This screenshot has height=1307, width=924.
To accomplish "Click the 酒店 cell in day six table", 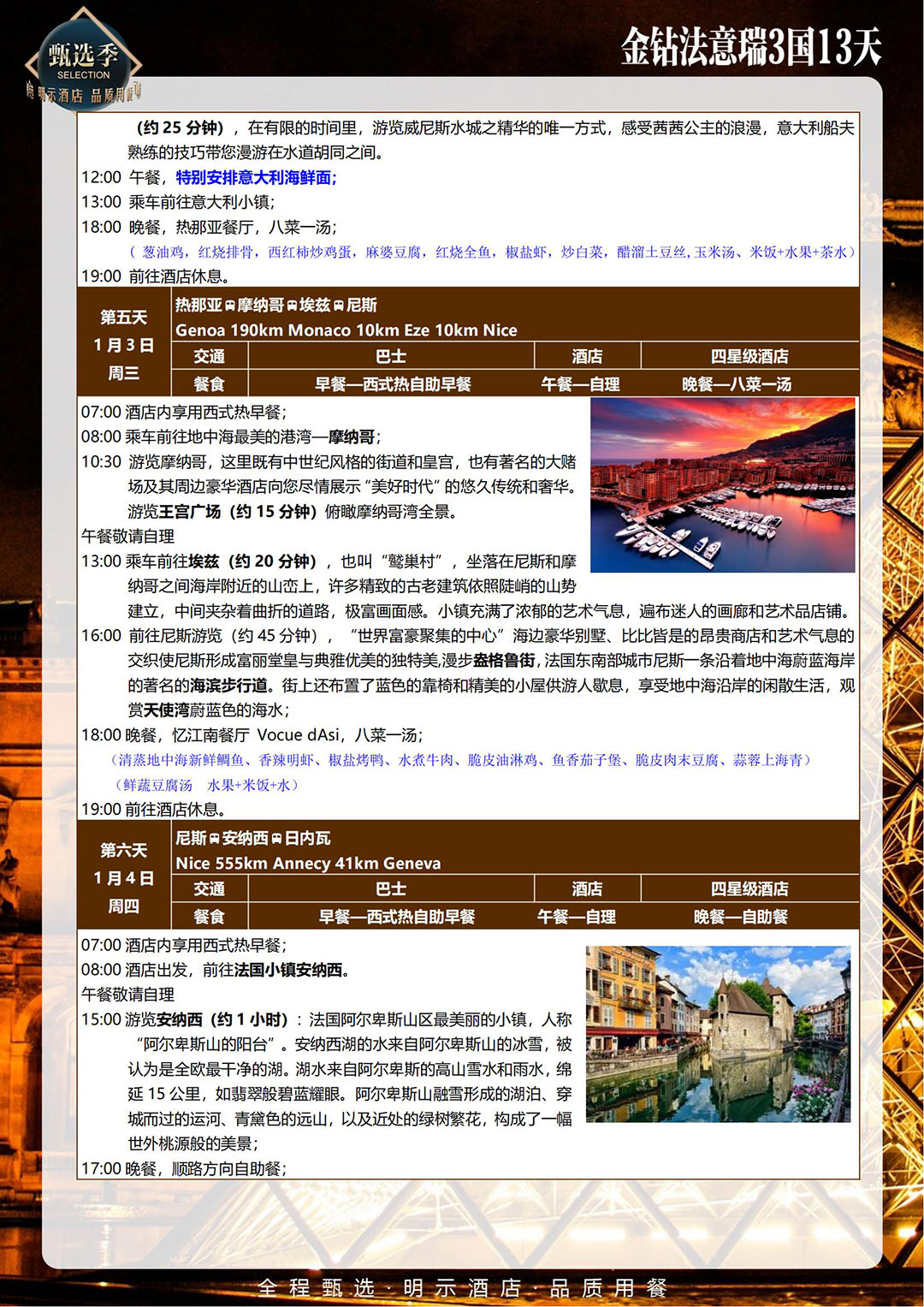I will coord(587,889).
